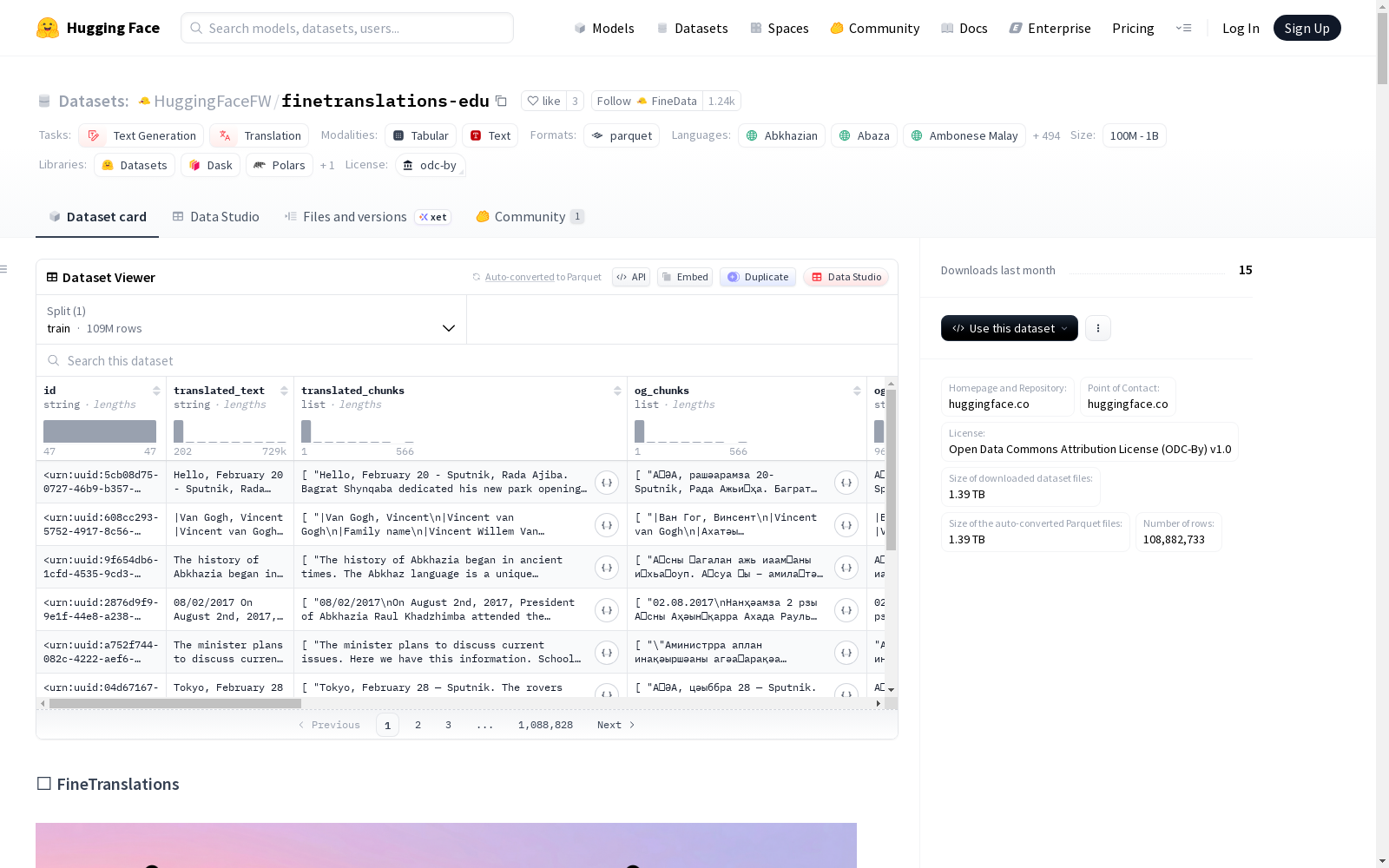Click the API button in Dataset Viewer

[631, 277]
